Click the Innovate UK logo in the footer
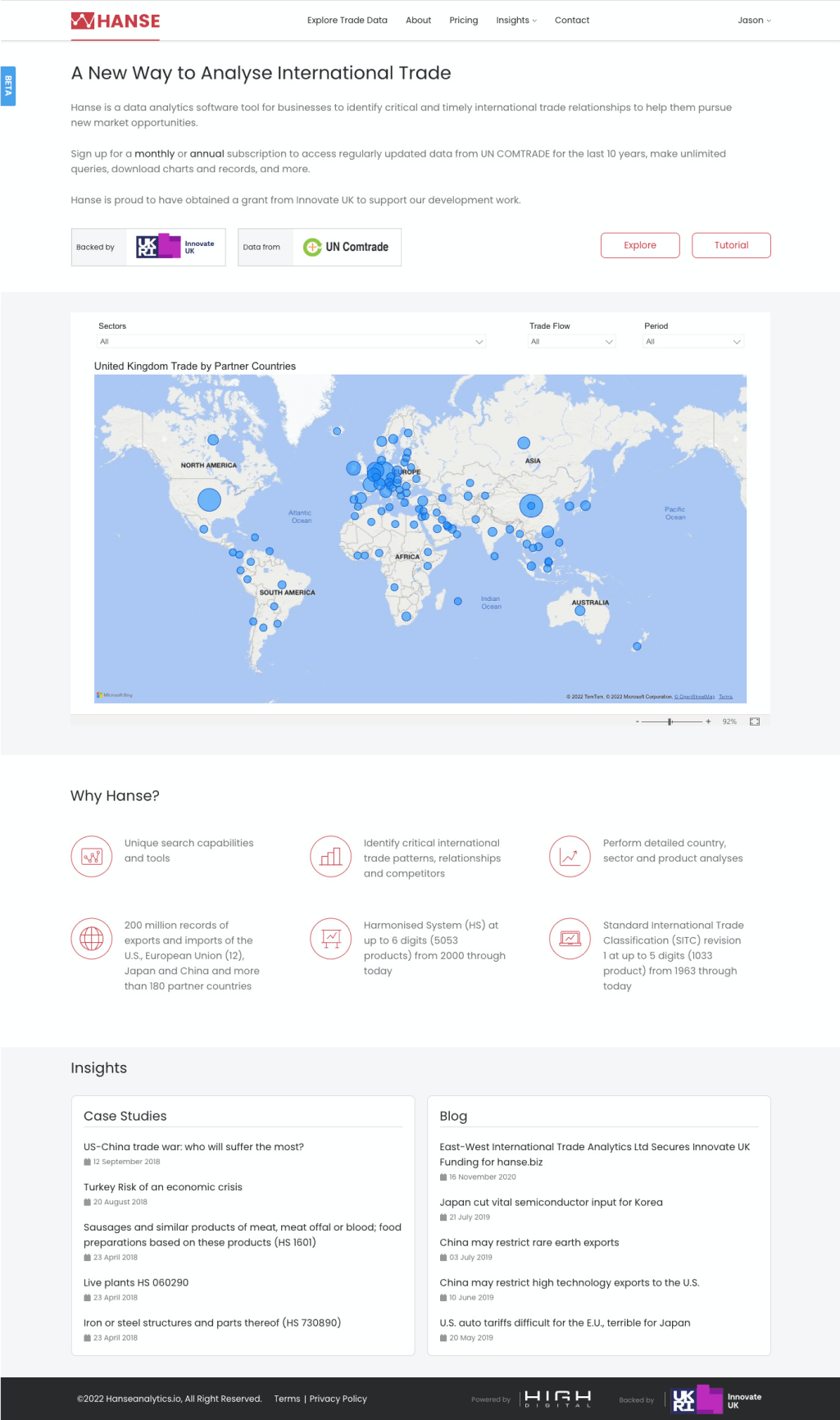This screenshot has width=840, height=1420. pos(717,1400)
